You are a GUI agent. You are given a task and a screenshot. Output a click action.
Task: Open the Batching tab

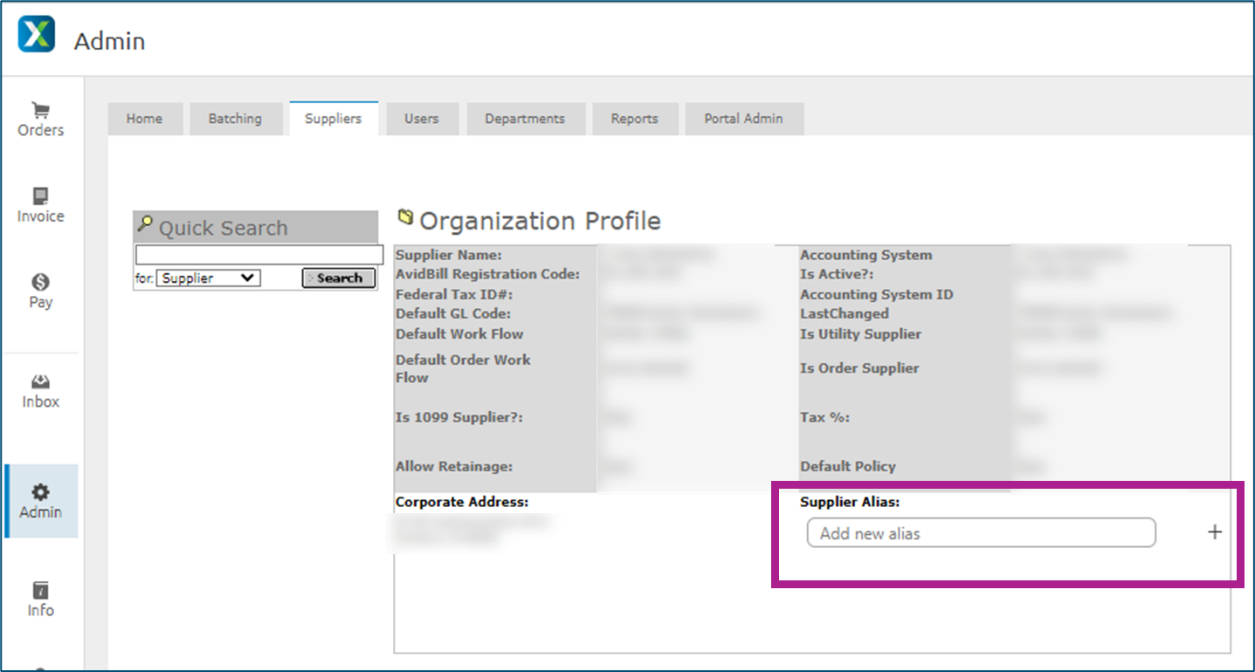[235, 118]
